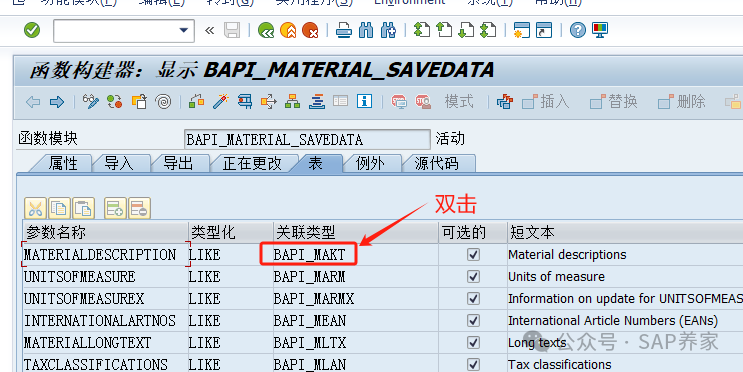743x372 pixels.
Task: Display object list hierarchy icon
Action: click(293, 101)
